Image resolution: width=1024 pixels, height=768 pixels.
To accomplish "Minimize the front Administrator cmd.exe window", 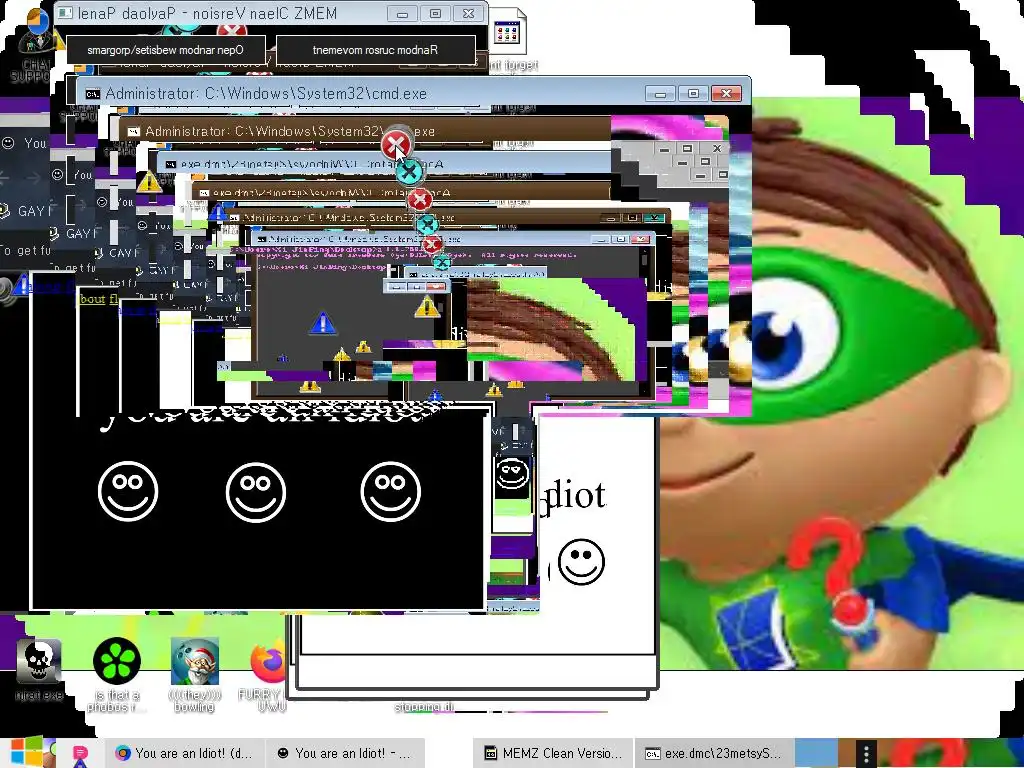I will click(661, 93).
